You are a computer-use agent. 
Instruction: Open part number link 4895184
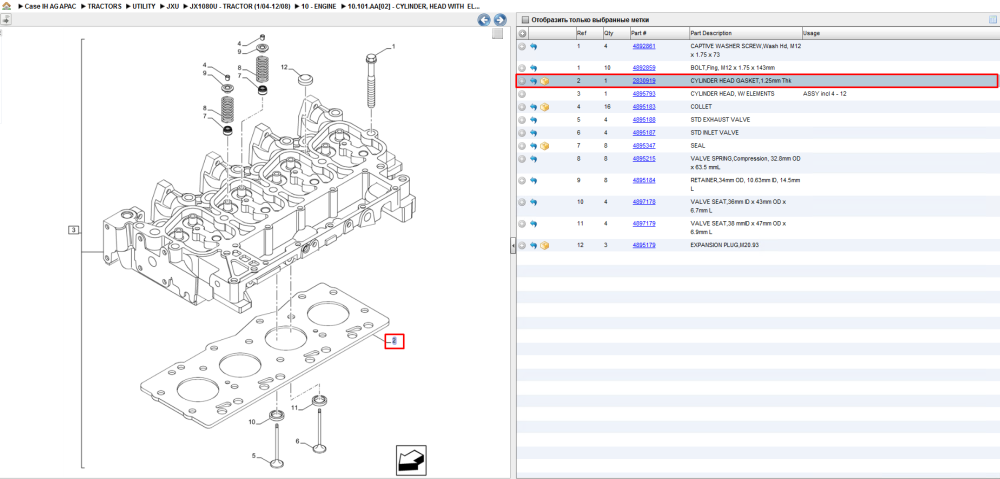[643, 181]
